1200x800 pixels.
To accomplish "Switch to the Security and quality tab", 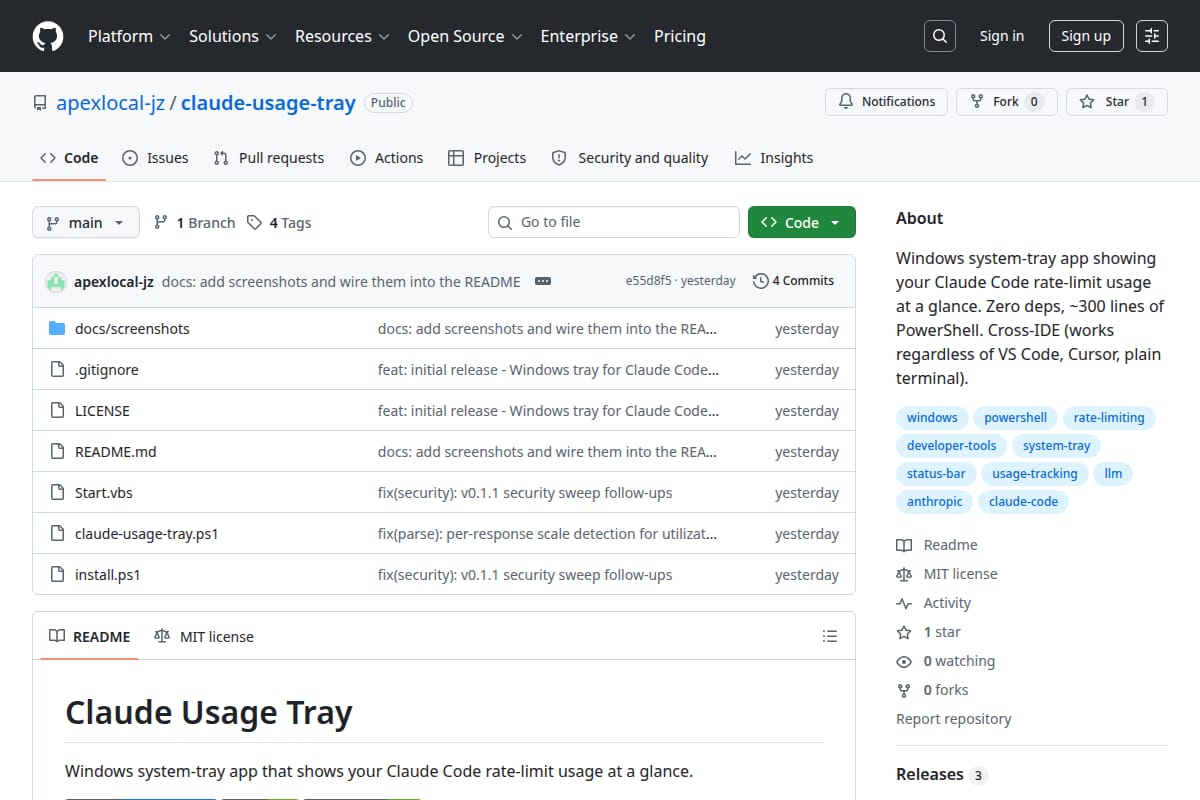I will point(630,158).
